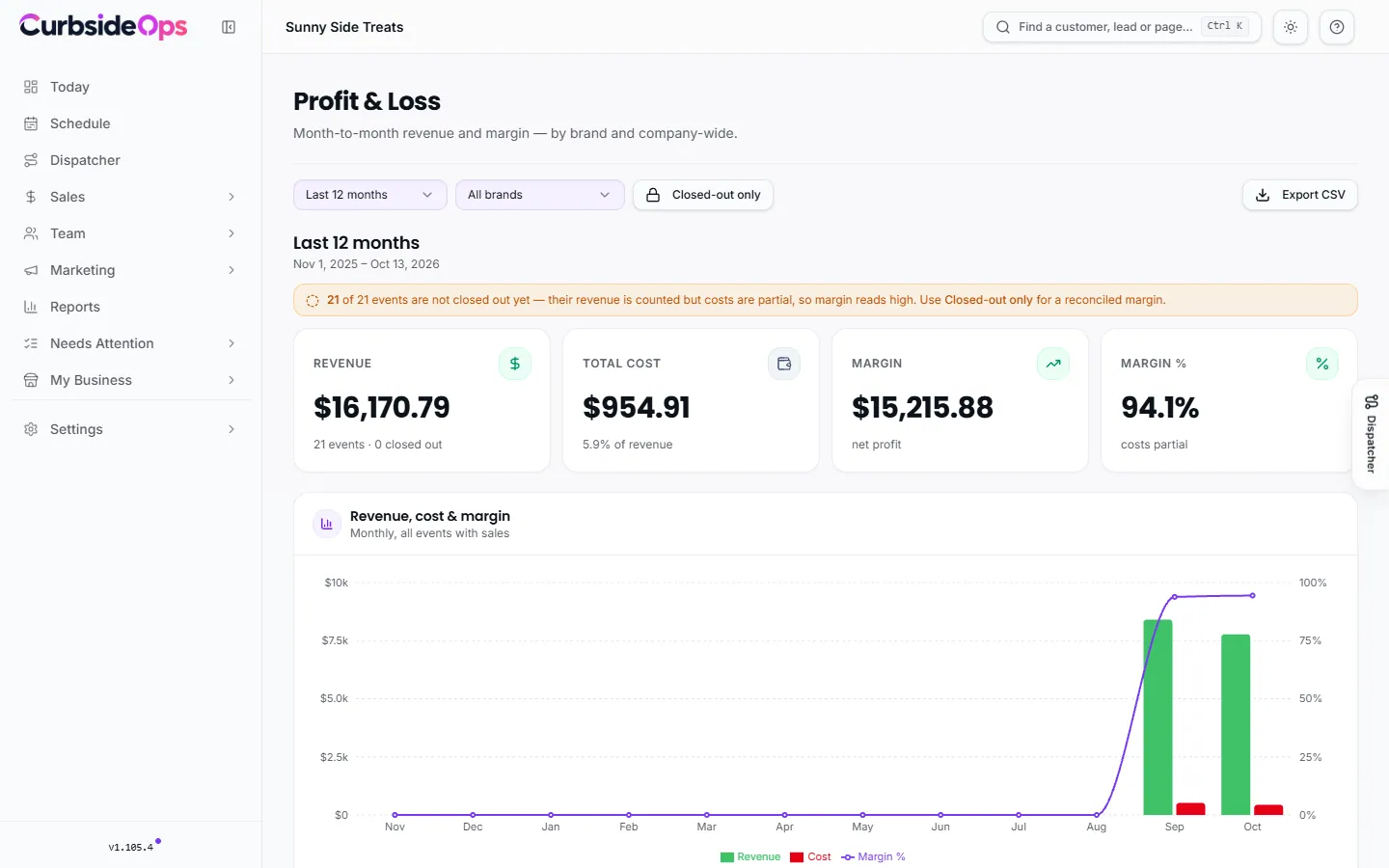Click the Schedule calendar icon
This screenshot has height=868, width=1389.
click(x=31, y=123)
